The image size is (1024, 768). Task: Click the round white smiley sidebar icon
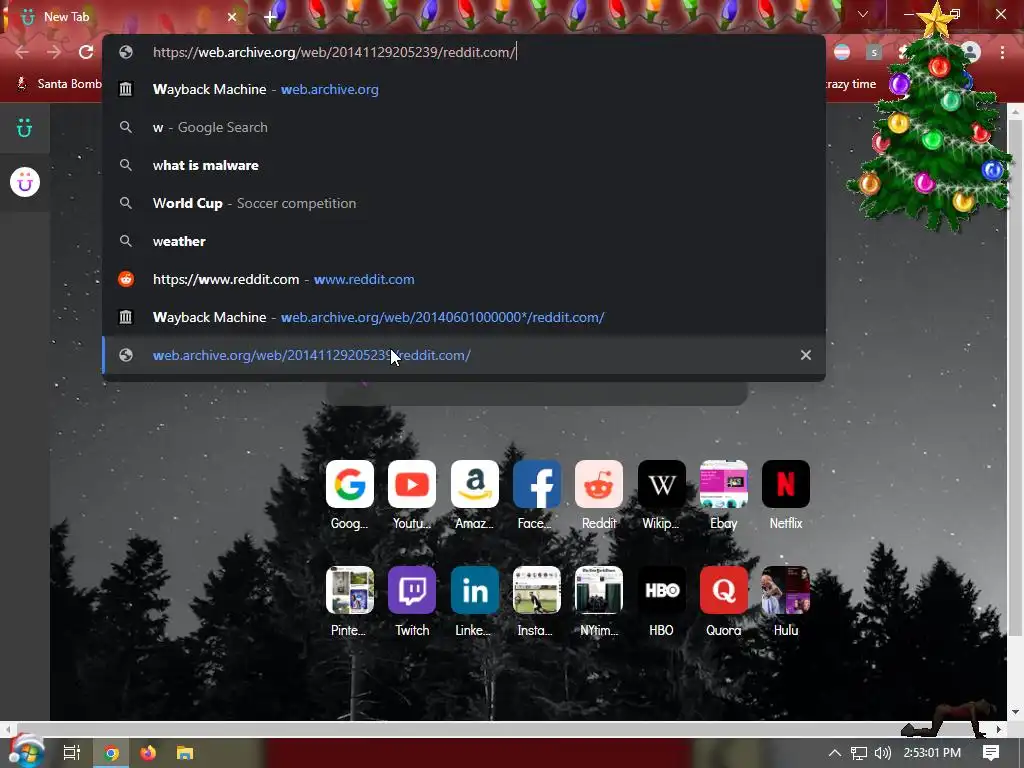(25, 182)
